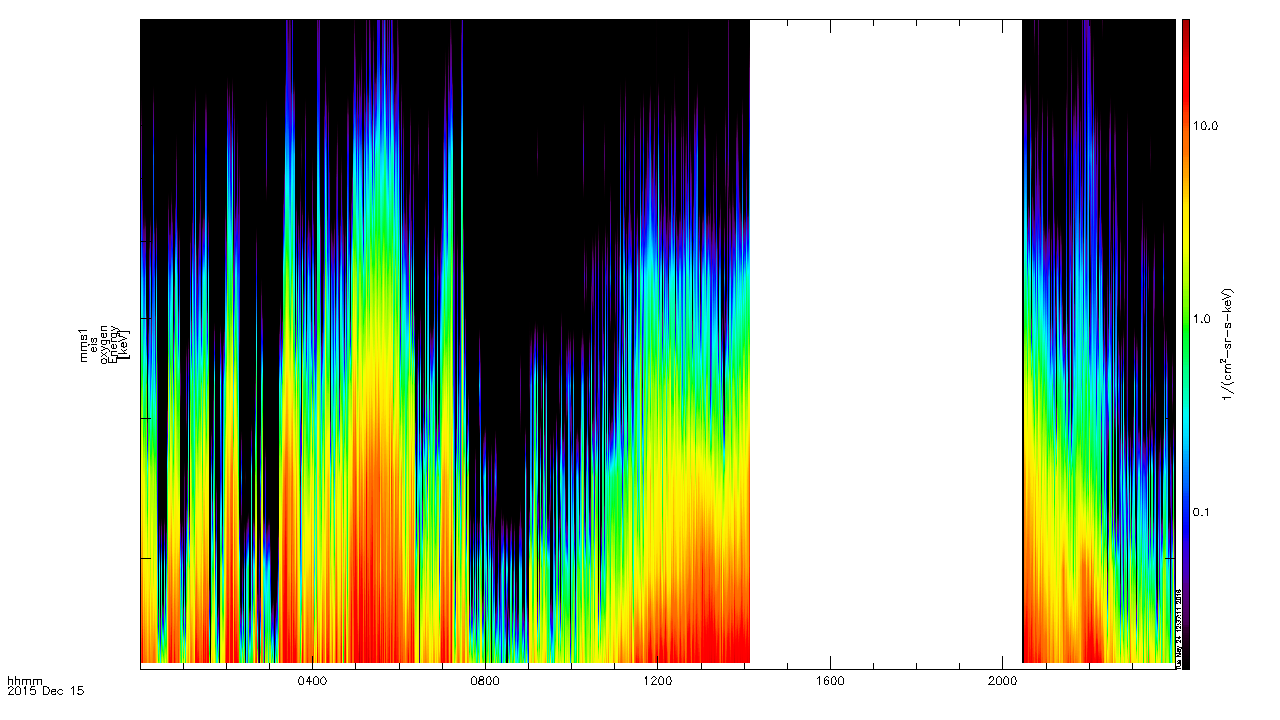
Task: Select the 0.1 color scale label
Action: tap(1202, 512)
